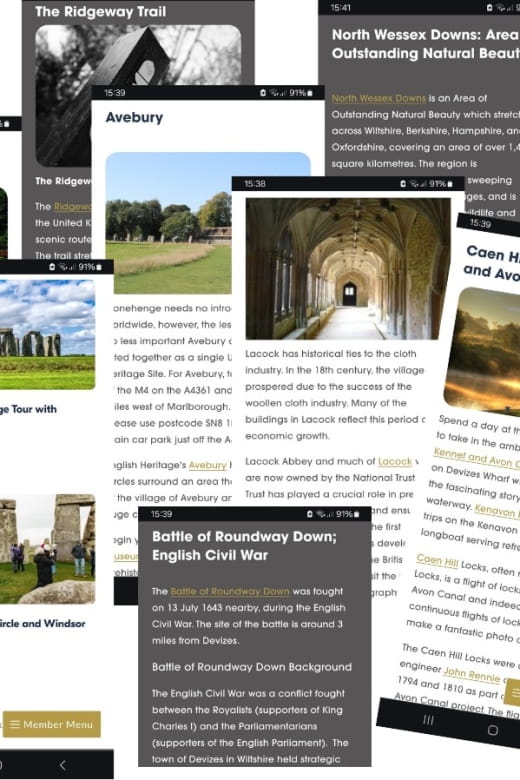View Stonehenge photo under blue cloudy sky
Screen dimensions: 520x780
click(x=47, y=334)
